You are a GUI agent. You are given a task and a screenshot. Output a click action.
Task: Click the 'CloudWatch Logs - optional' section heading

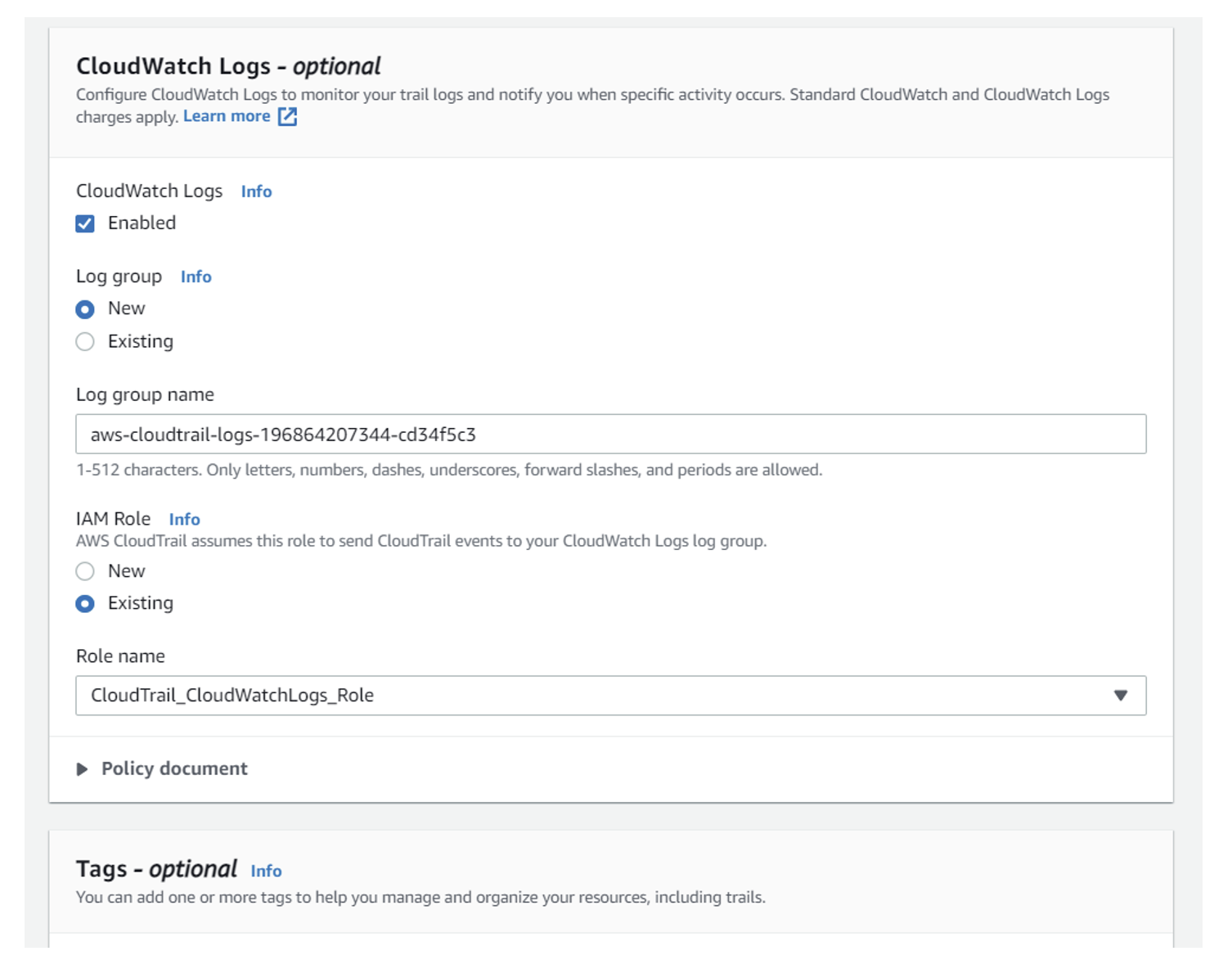(x=228, y=66)
